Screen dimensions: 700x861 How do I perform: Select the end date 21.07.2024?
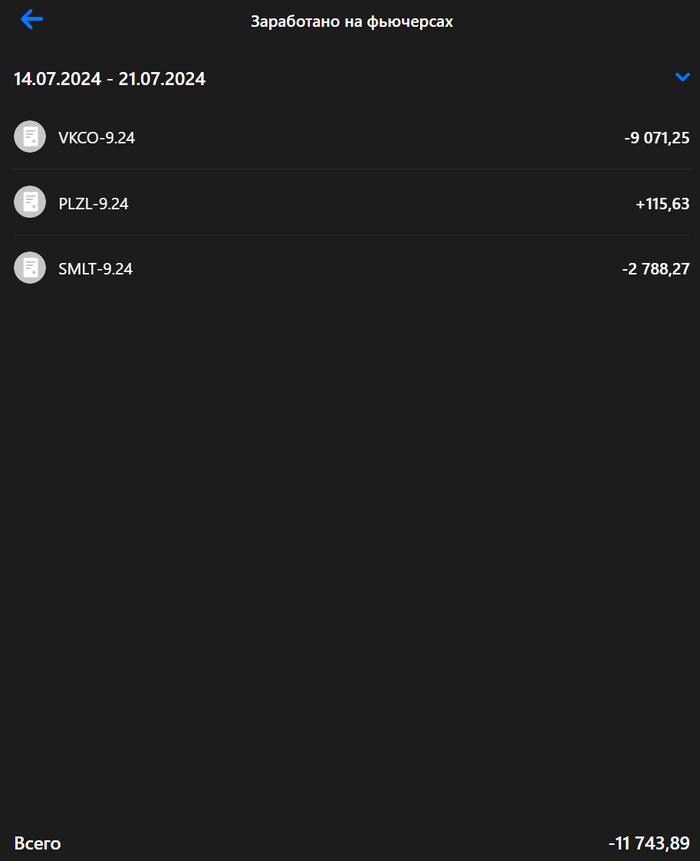(162, 79)
